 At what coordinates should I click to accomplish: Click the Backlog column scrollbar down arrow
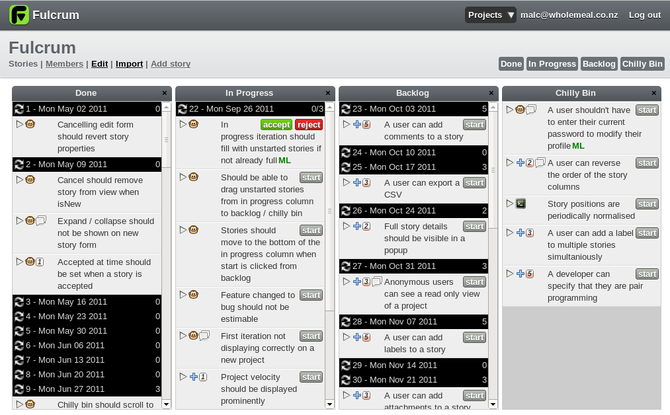[x=493, y=404]
